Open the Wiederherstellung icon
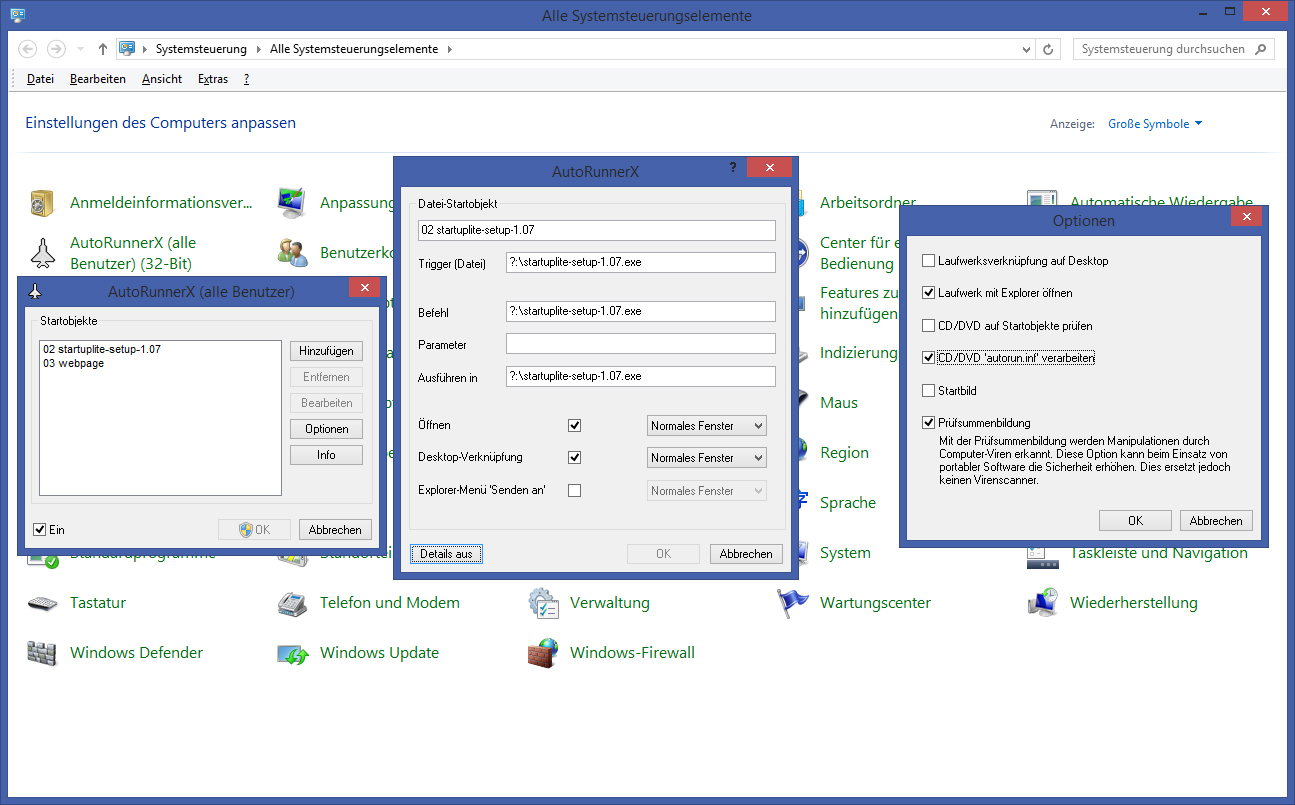Viewport: 1295px width, 805px height. pyautogui.click(x=1042, y=603)
